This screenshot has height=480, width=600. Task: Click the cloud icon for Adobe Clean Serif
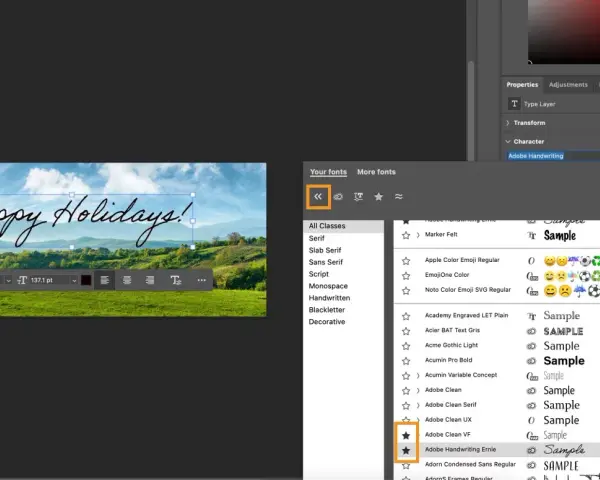point(532,405)
